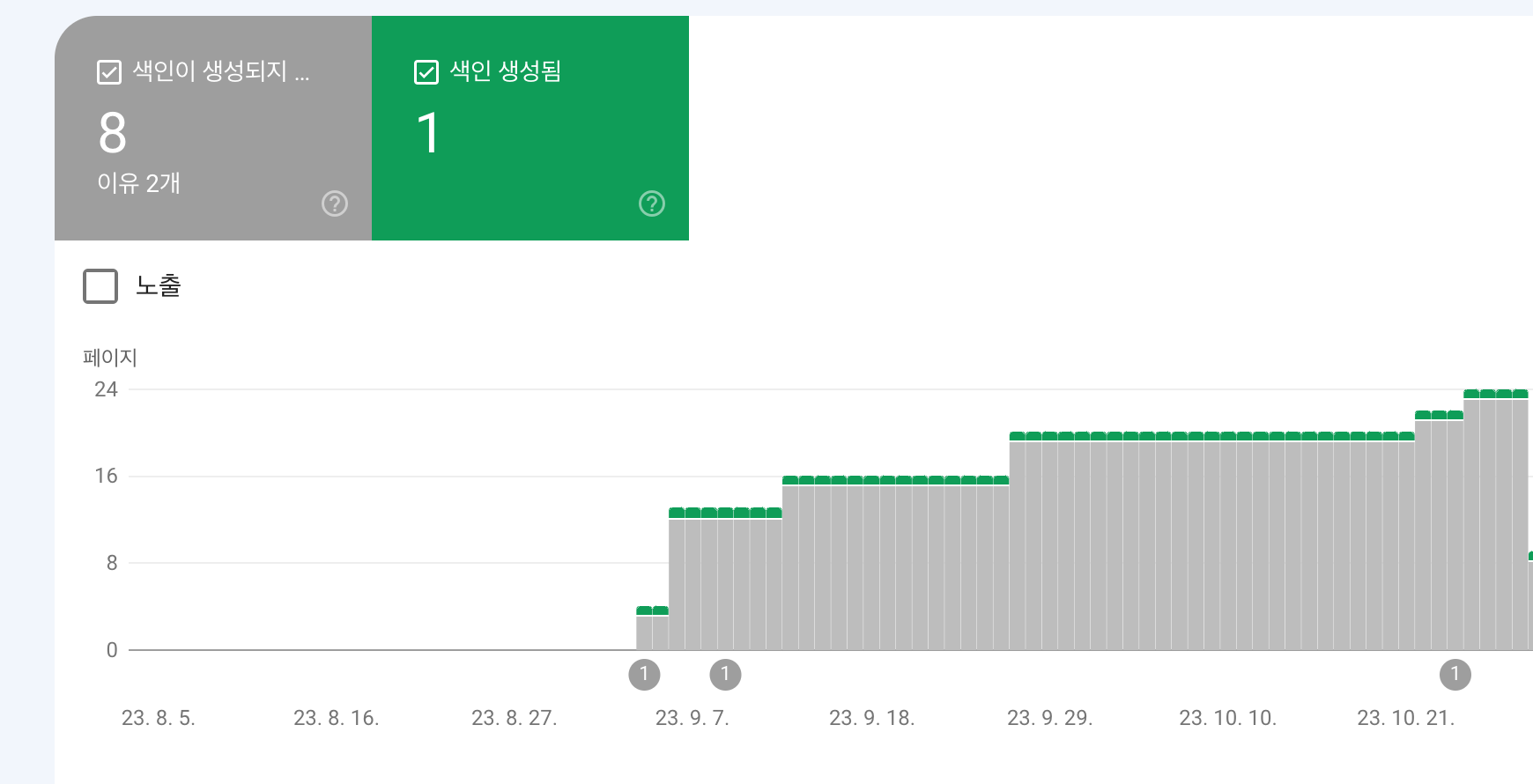The image size is (1533, 784).
Task: Click the 23. 8. 27. date label
Action: [514, 718]
